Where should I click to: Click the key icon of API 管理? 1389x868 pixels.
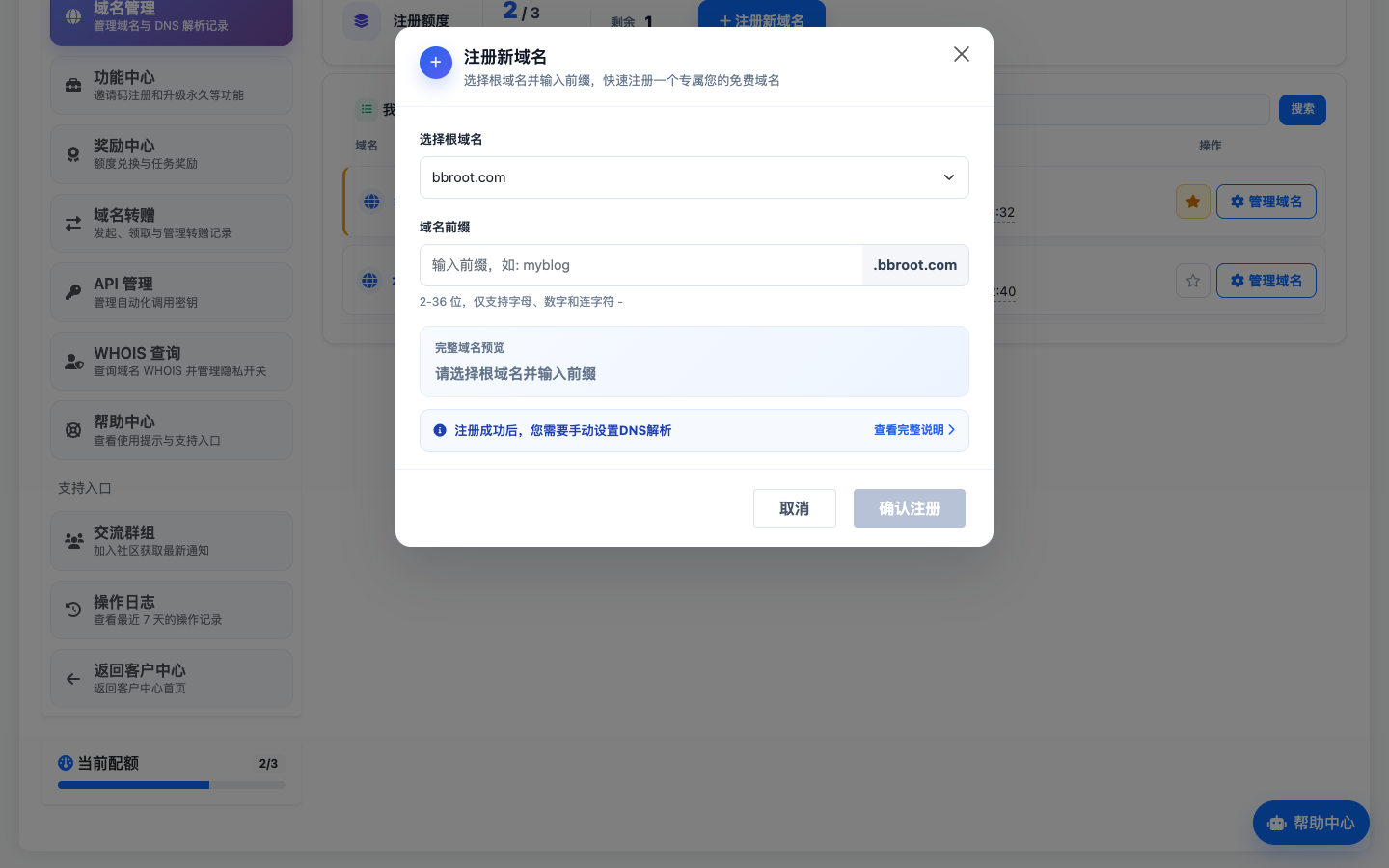73,292
